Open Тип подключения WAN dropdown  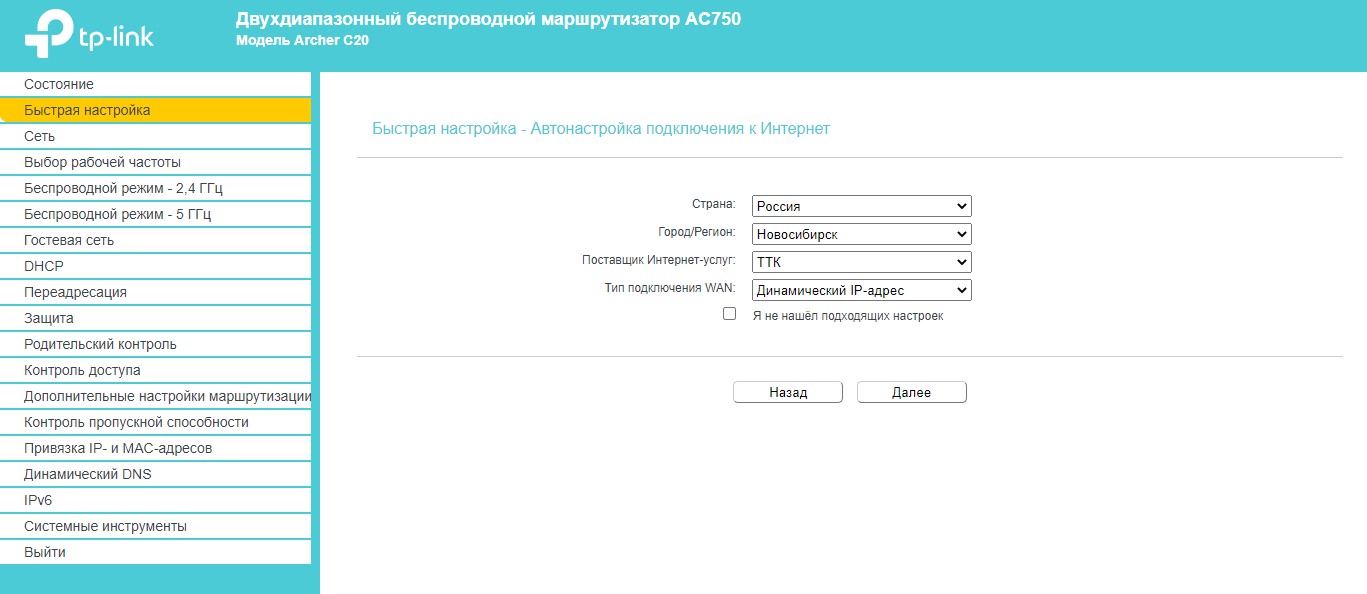pos(861,290)
